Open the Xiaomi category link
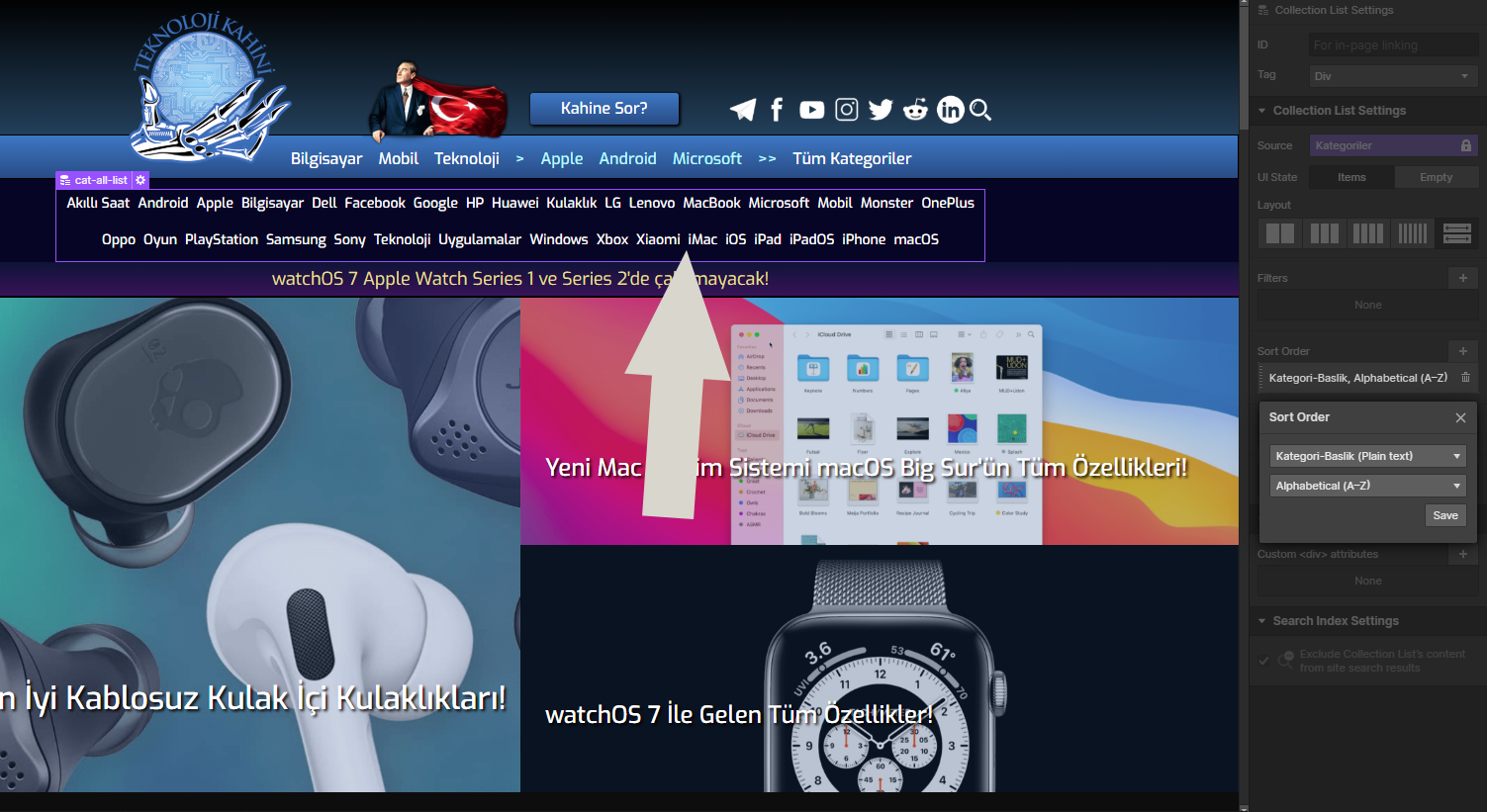This screenshot has width=1487, height=812. pyautogui.click(x=658, y=239)
